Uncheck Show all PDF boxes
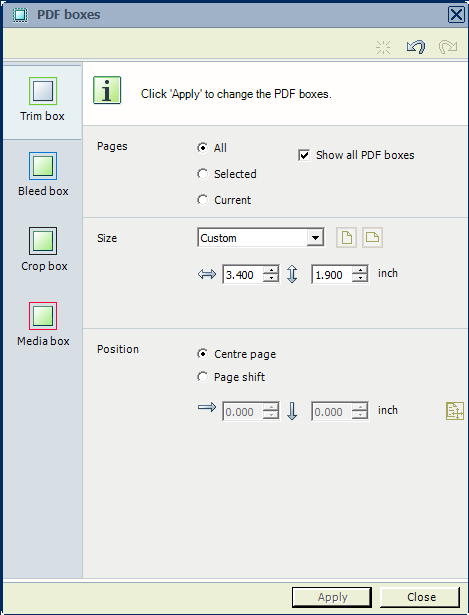469x615 pixels. [304, 155]
